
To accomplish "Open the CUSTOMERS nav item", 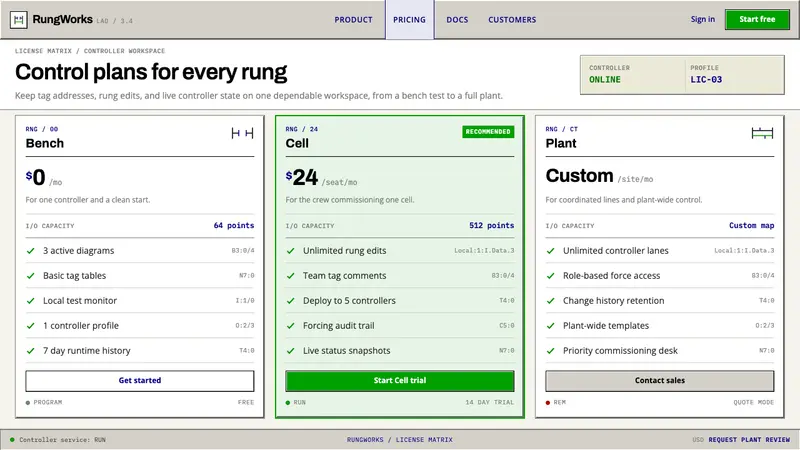I will tap(512, 20).
